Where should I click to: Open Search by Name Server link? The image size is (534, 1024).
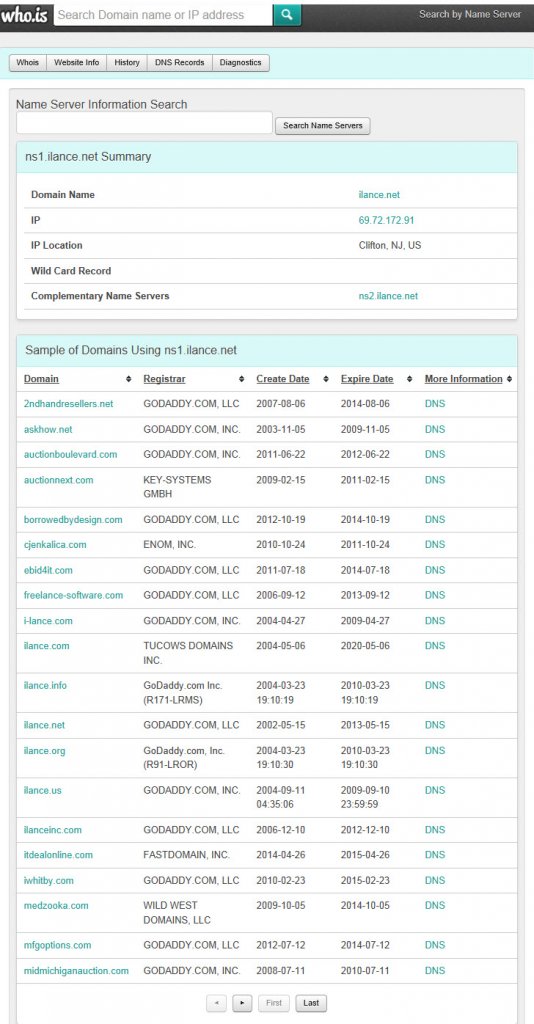click(470, 14)
